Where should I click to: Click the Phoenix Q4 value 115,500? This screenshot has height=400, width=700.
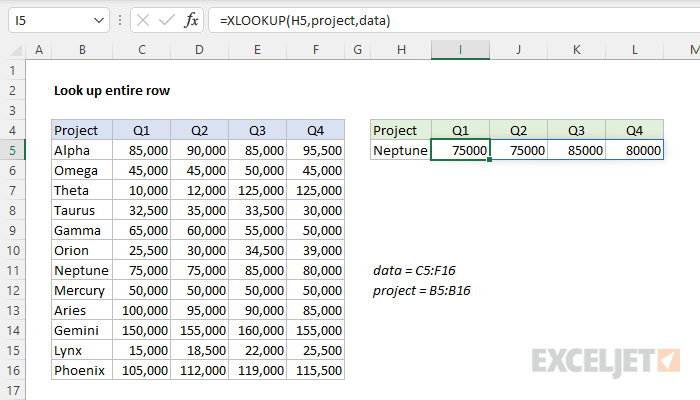316,371
